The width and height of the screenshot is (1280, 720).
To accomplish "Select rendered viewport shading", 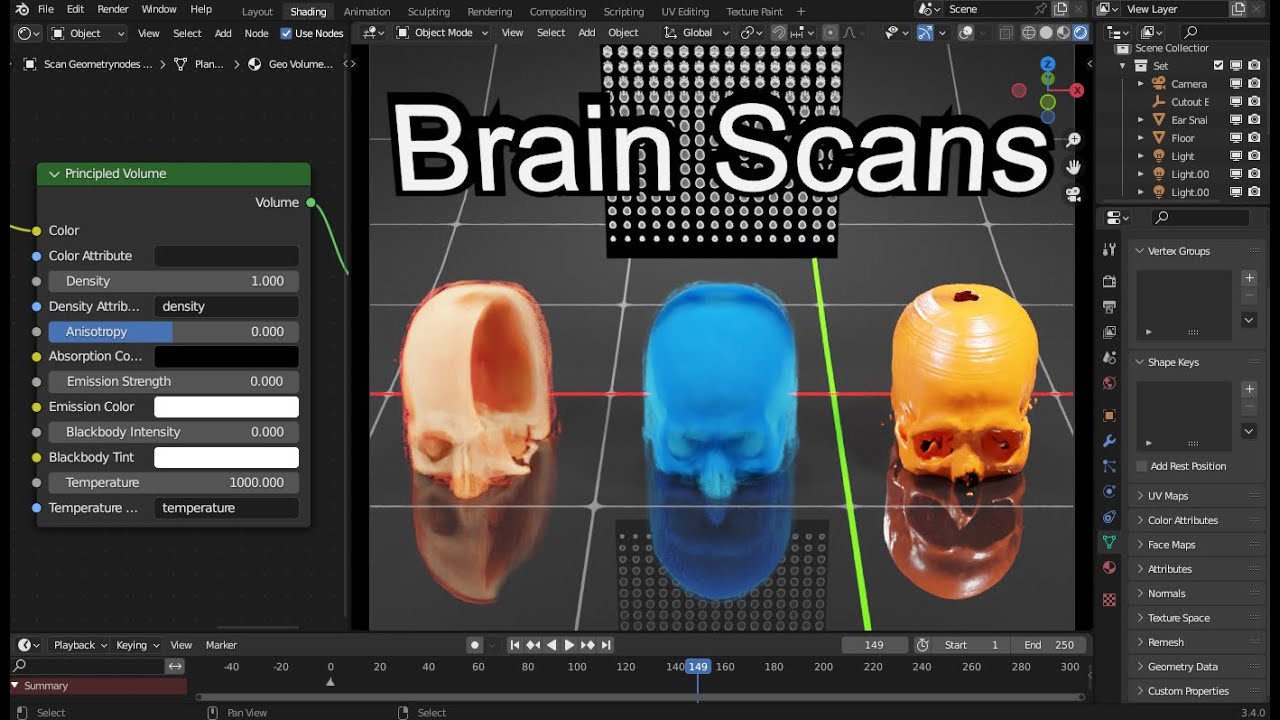I will point(1081,32).
